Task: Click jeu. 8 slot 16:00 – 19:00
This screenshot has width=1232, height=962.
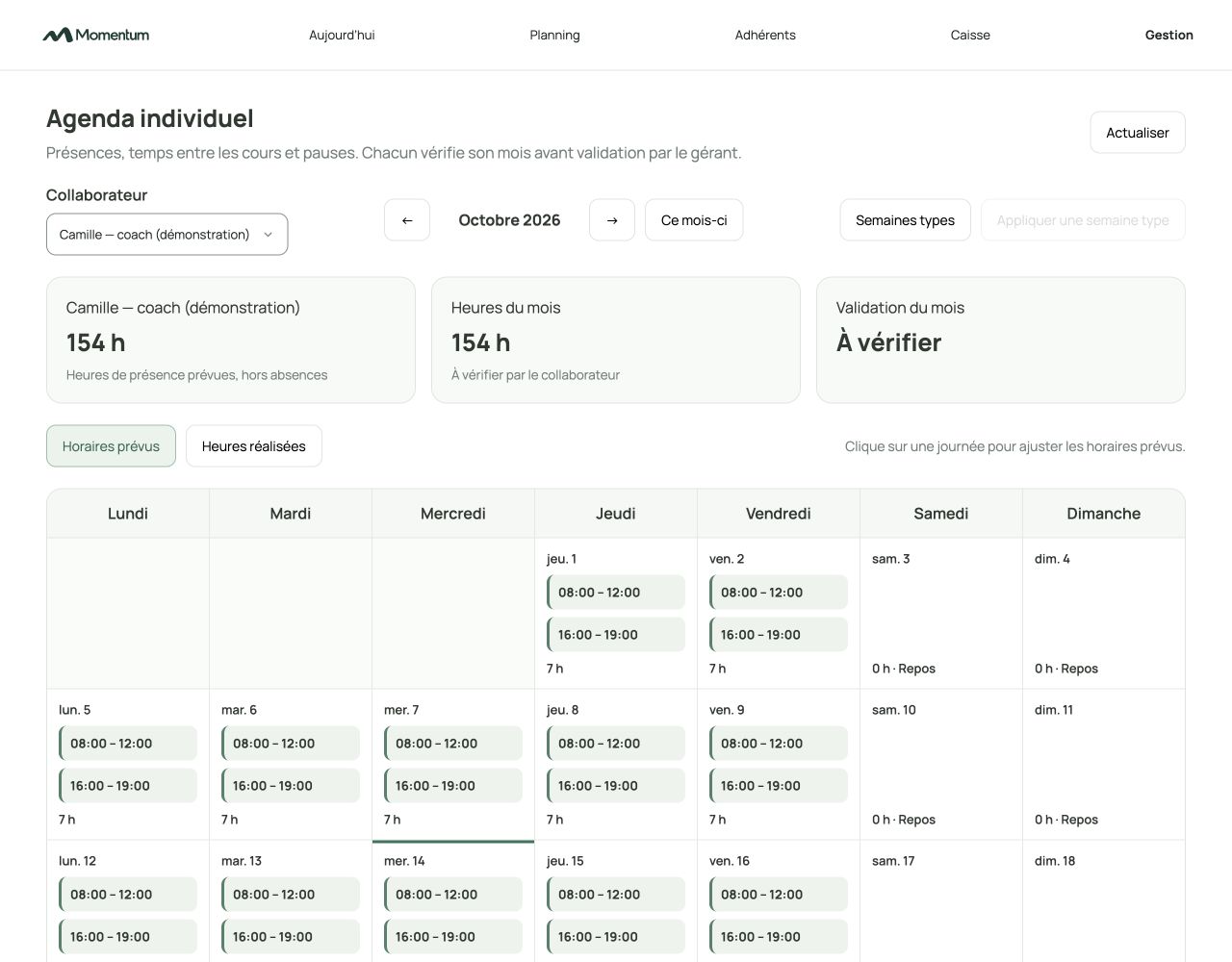Action: pos(616,786)
